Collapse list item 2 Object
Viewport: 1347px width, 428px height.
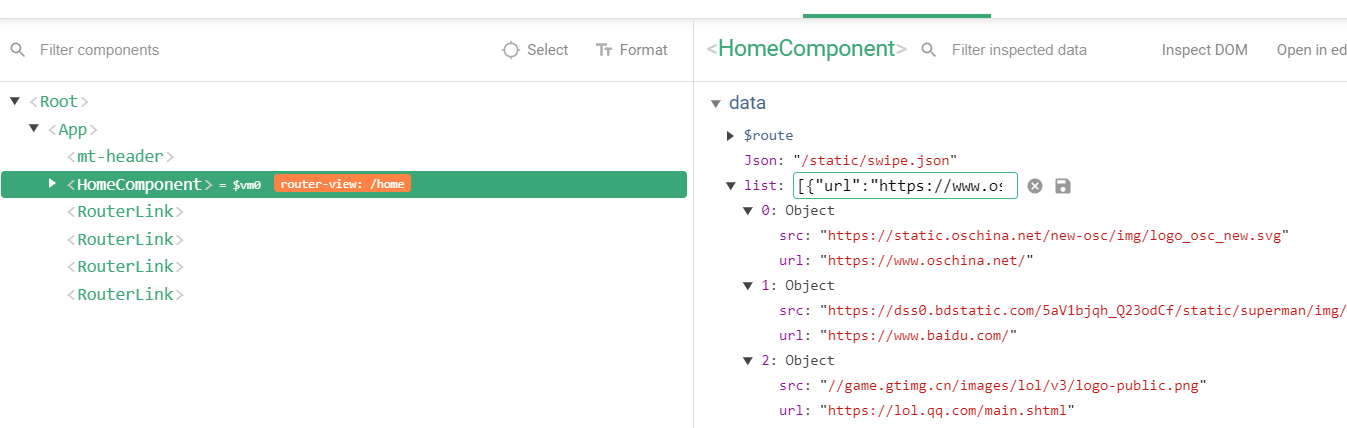pos(748,360)
